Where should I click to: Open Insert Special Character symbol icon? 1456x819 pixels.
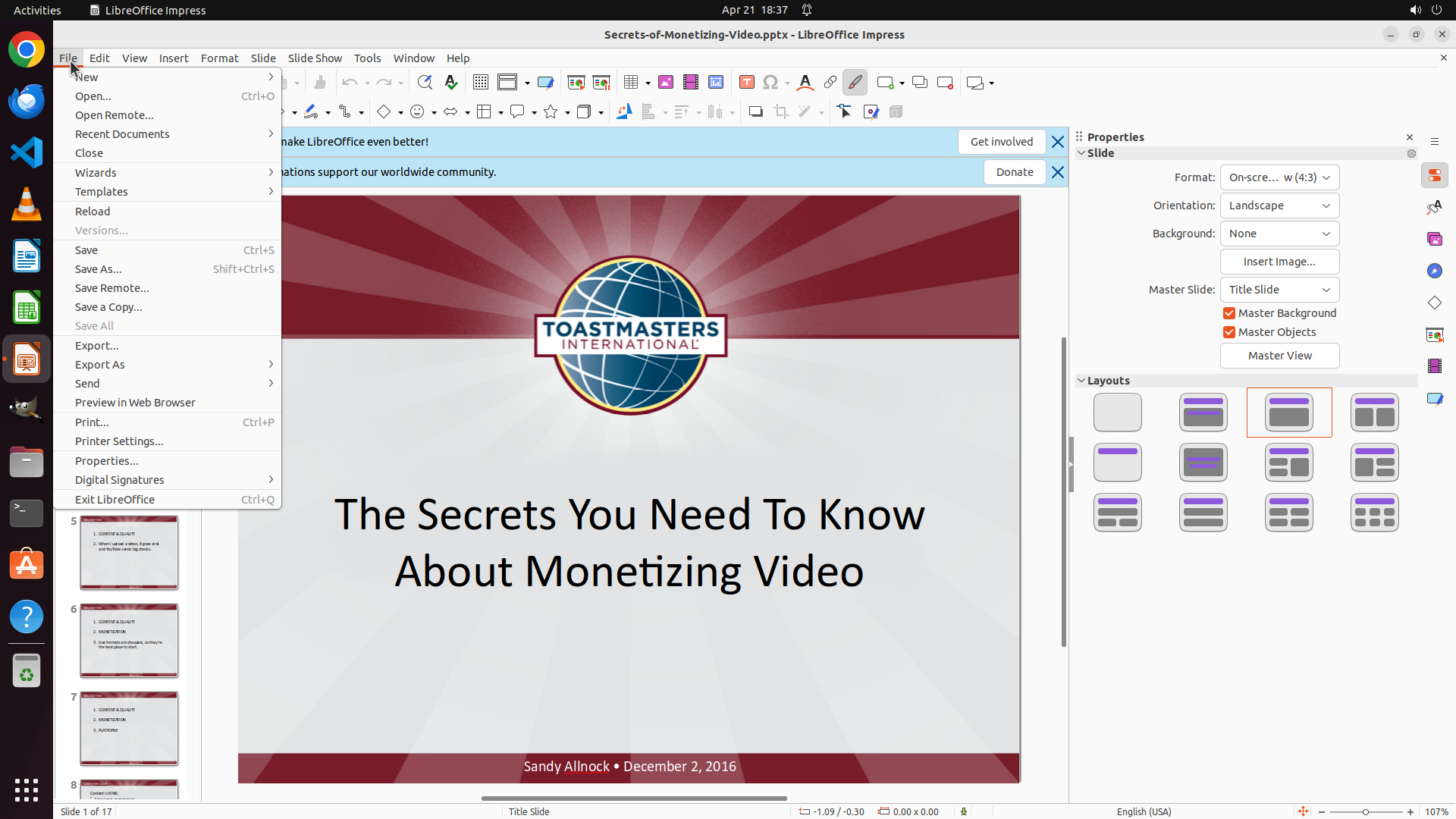[771, 83]
